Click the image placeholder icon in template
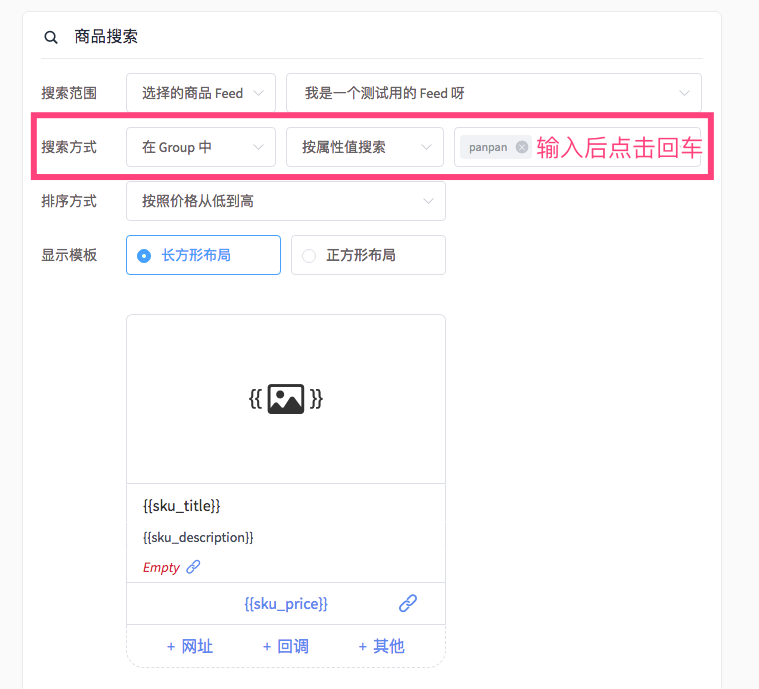This screenshot has height=689, width=759. coord(286,399)
